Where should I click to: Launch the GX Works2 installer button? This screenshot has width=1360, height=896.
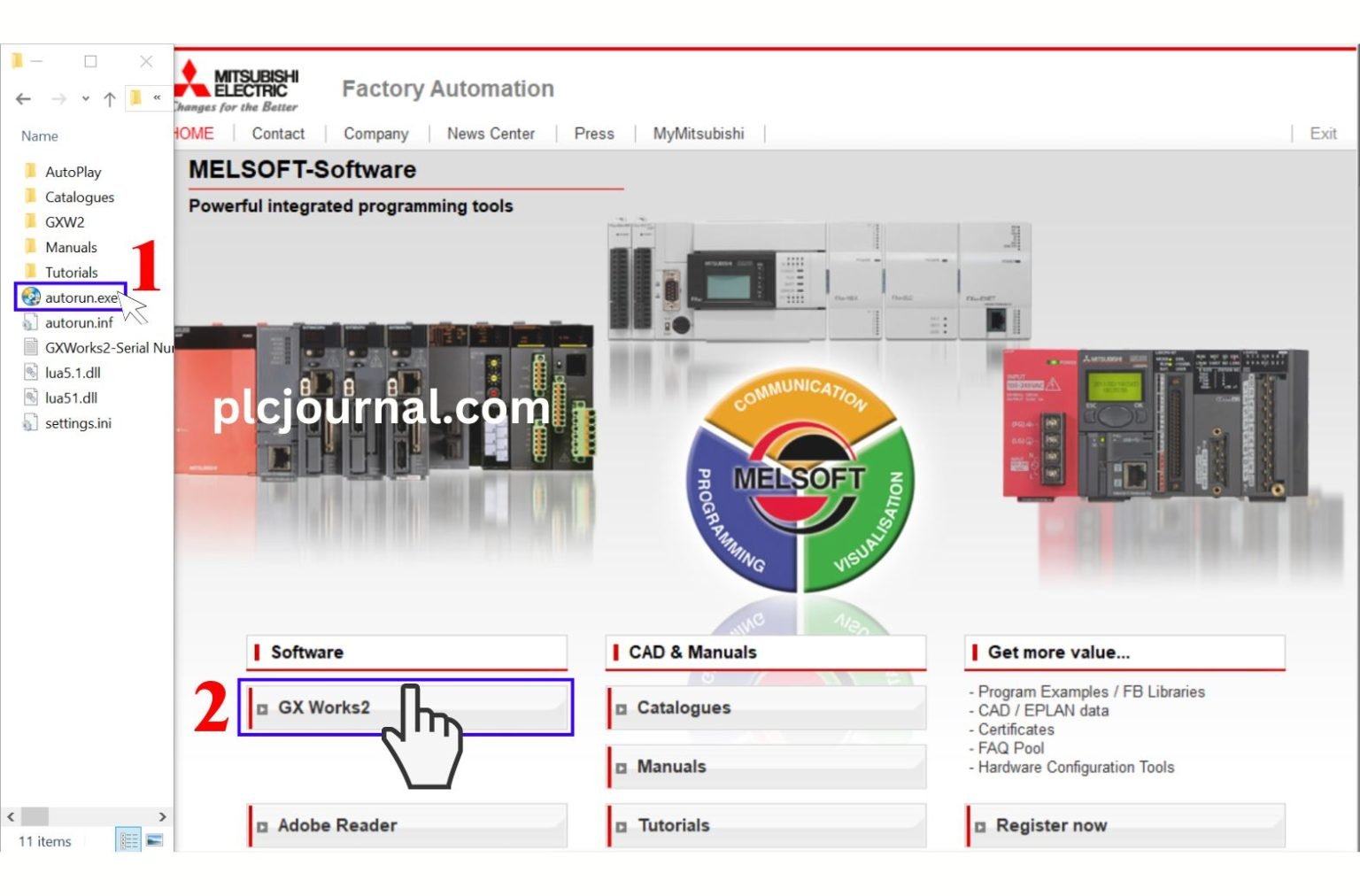pos(407,707)
